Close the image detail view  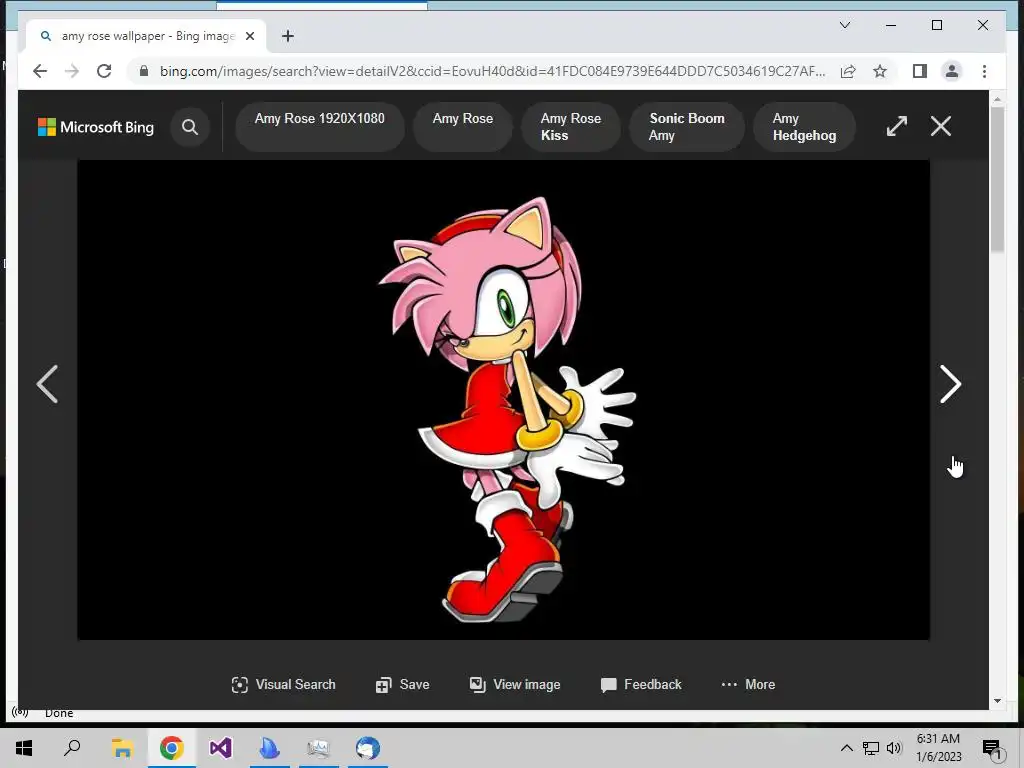point(940,126)
